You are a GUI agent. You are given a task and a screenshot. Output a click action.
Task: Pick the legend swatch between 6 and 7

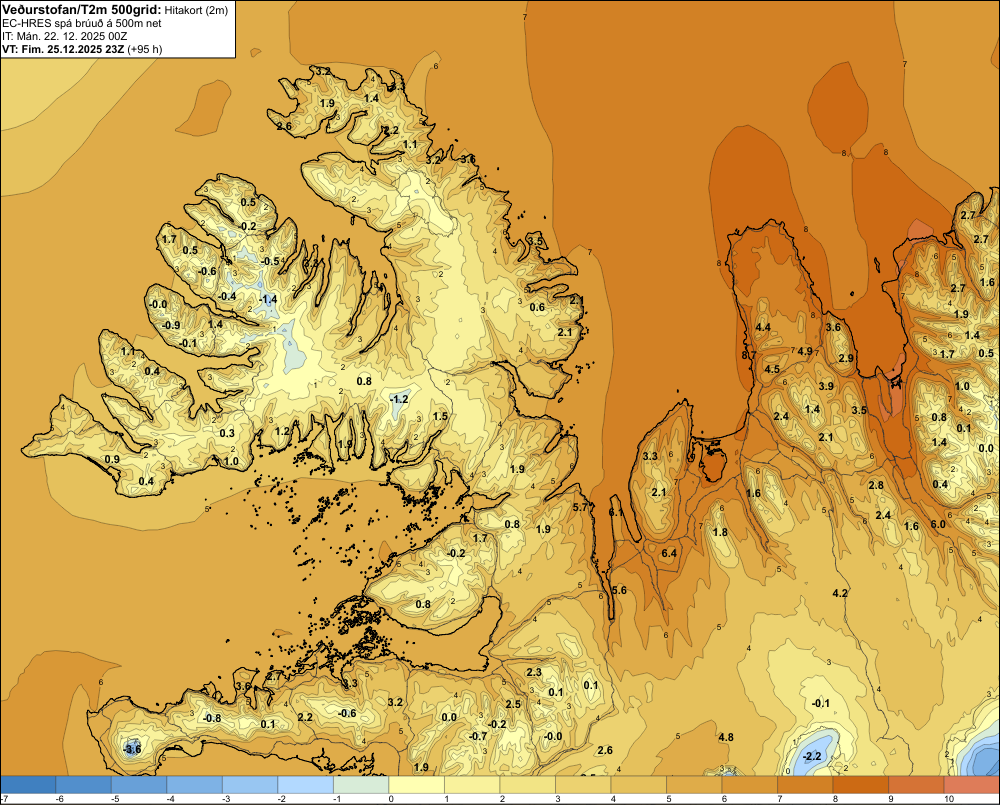749,785
